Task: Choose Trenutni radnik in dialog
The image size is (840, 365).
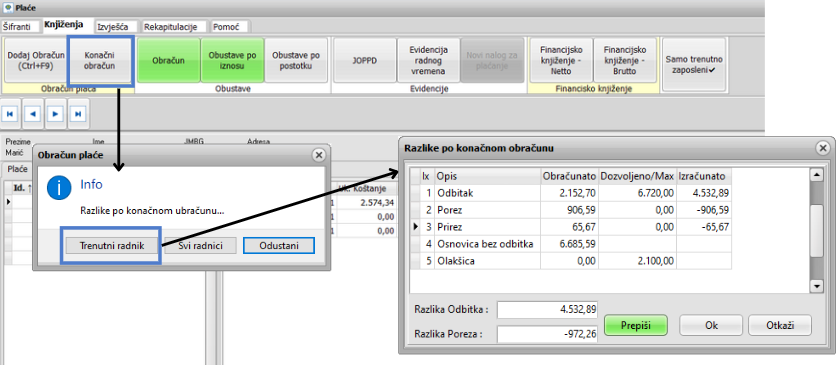Action: pyautogui.click(x=111, y=245)
